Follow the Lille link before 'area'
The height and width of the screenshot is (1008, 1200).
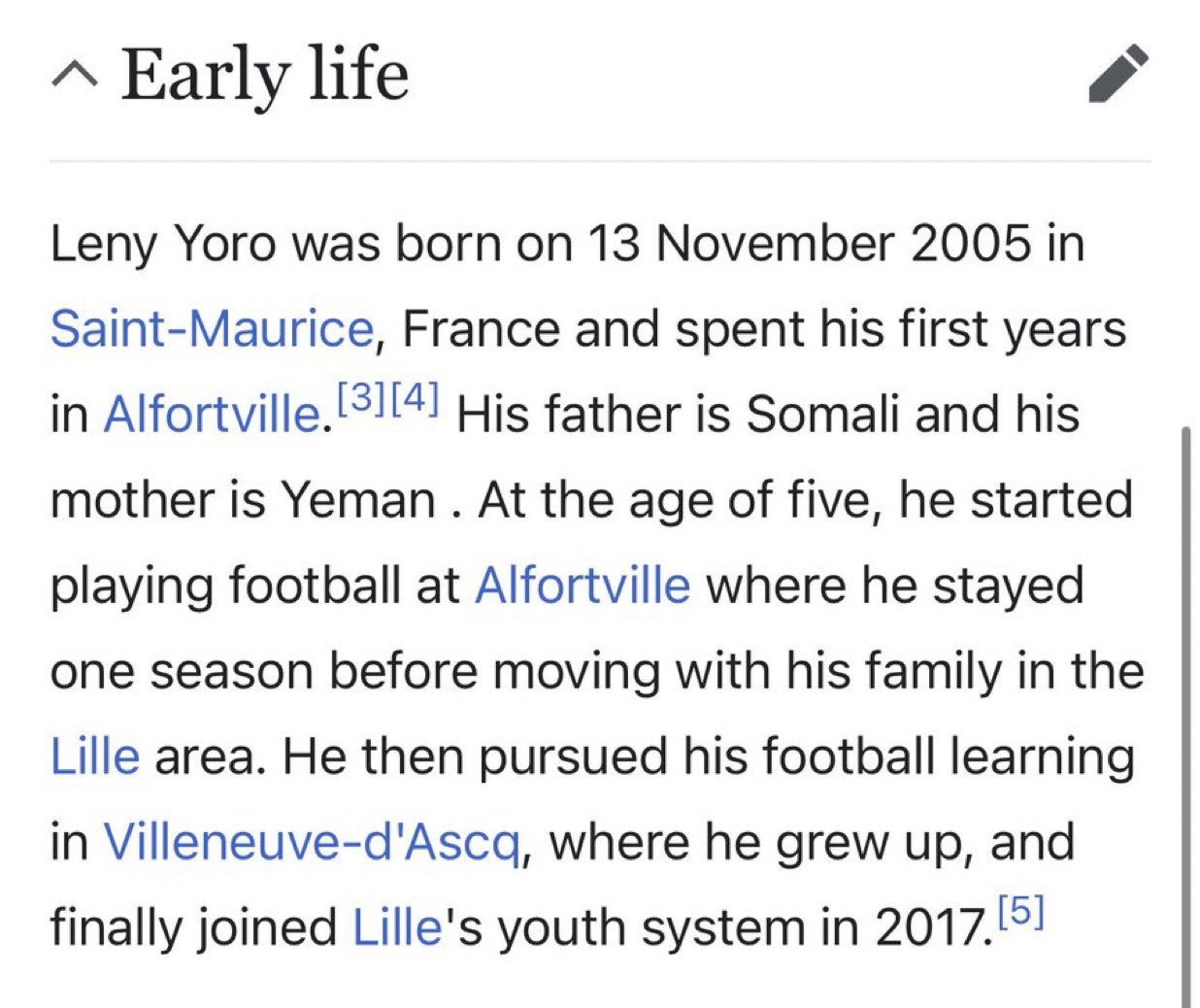pyautogui.click(x=94, y=756)
